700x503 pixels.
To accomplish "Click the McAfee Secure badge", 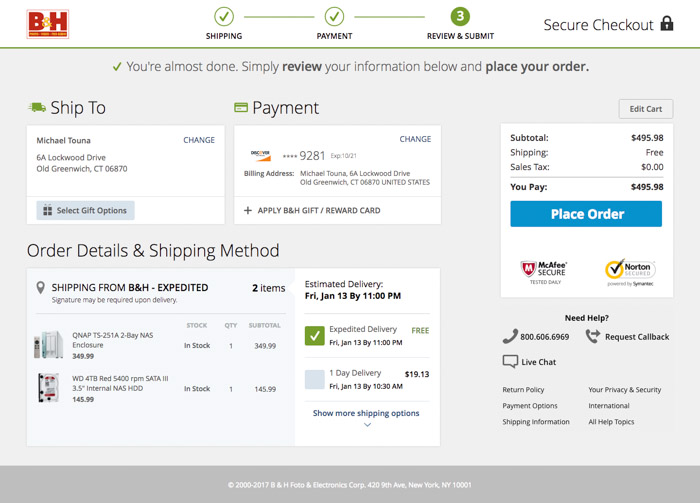I will tap(544, 272).
